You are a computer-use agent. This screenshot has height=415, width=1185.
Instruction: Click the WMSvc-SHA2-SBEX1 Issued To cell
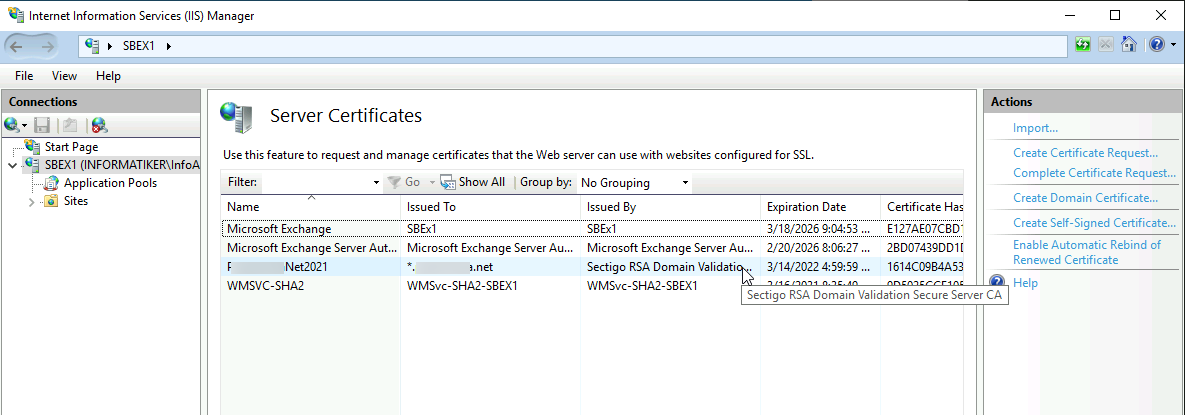coord(463,286)
